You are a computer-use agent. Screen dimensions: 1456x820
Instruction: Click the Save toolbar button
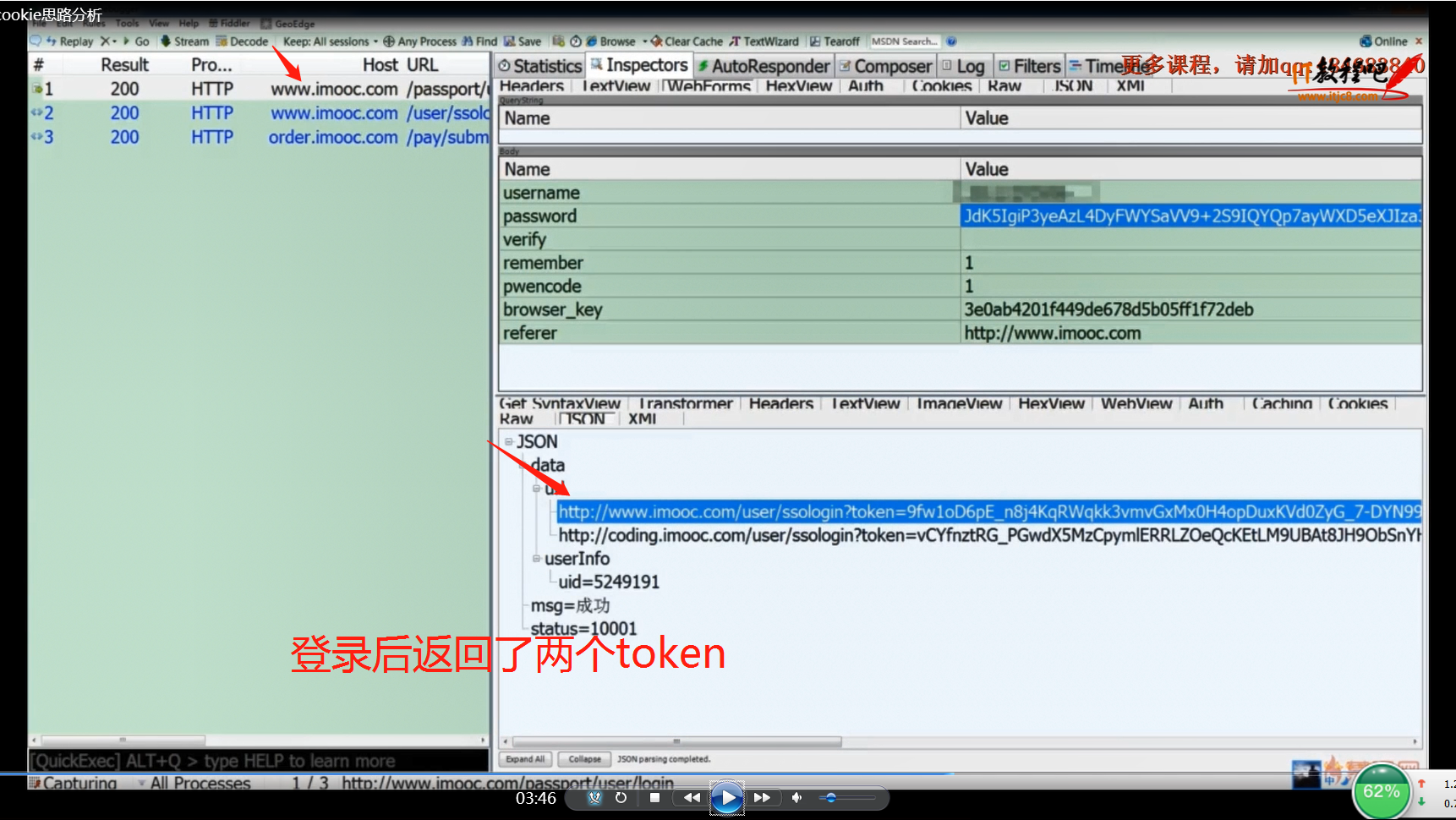pyautogui.click(x=523, y=41)
